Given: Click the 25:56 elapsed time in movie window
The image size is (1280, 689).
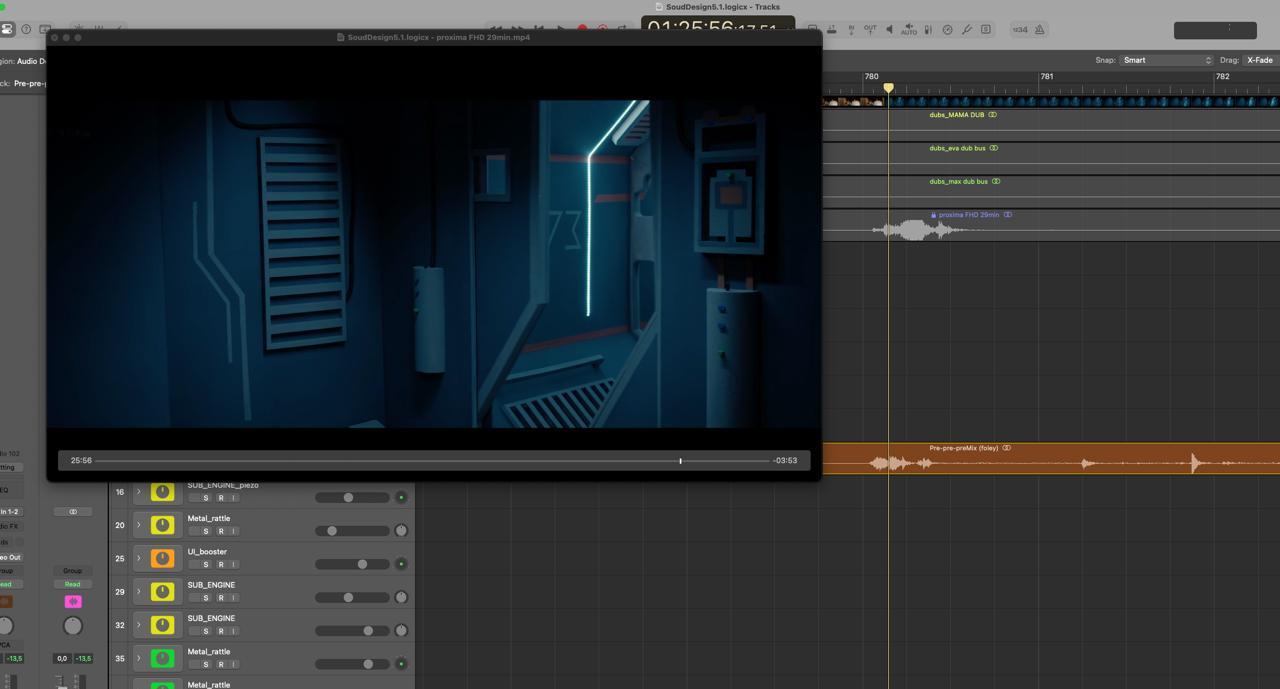Looking at the screenshot, I should click(81, 461).
